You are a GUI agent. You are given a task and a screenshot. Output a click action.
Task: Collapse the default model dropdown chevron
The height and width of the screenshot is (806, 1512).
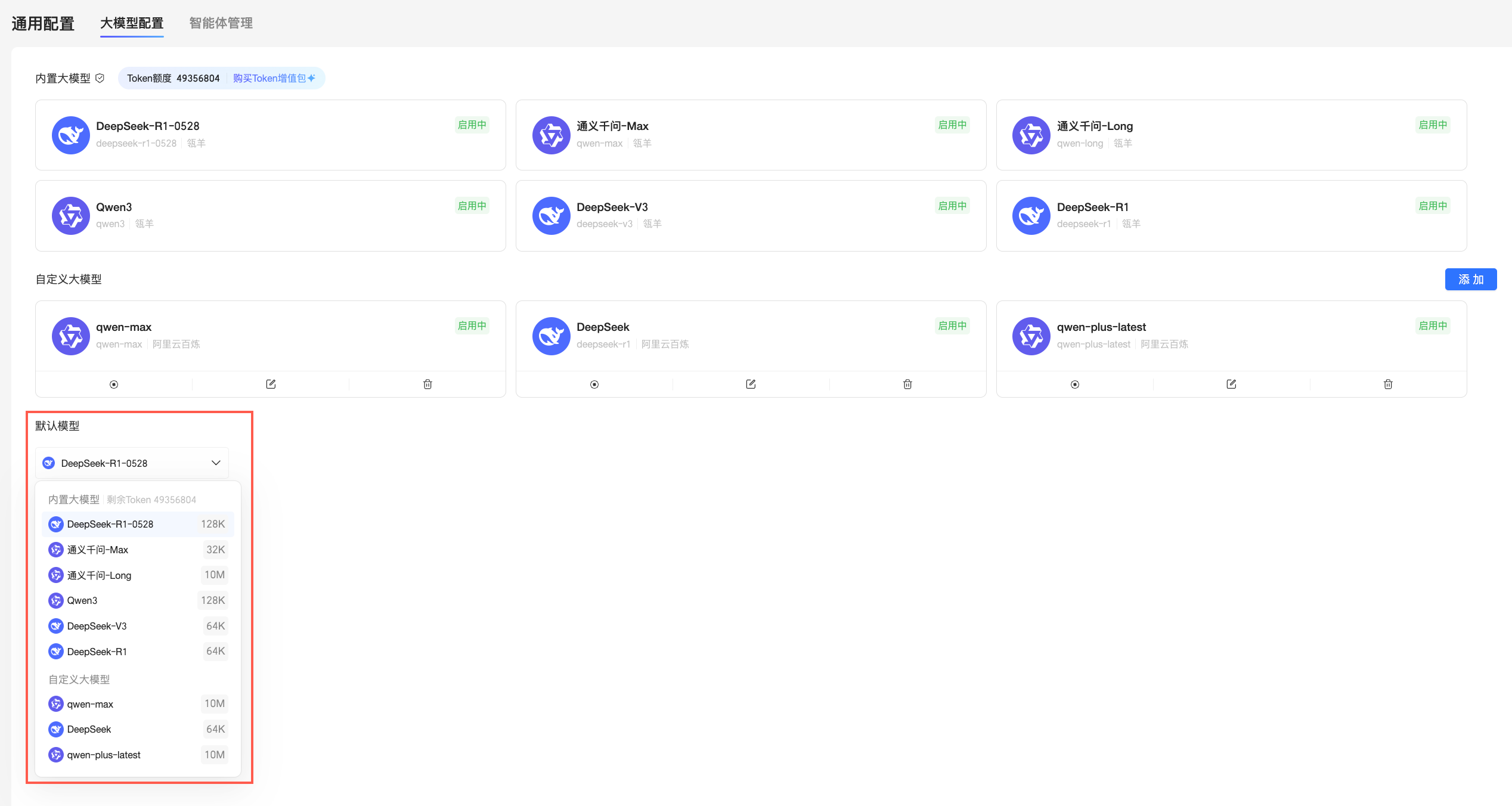(x=216, y=463)
